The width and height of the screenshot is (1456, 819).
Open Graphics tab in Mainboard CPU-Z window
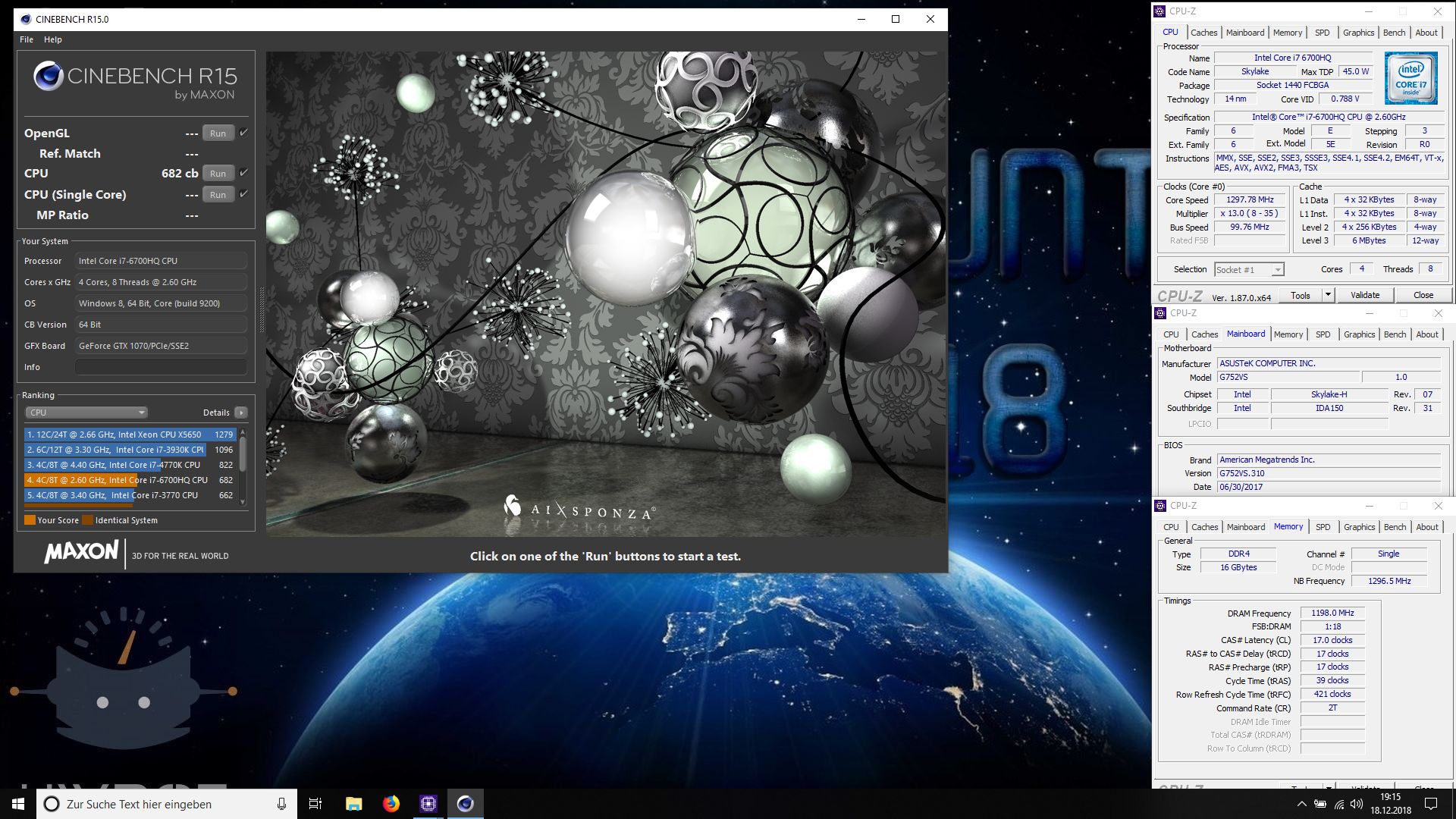click(1359, 334)
